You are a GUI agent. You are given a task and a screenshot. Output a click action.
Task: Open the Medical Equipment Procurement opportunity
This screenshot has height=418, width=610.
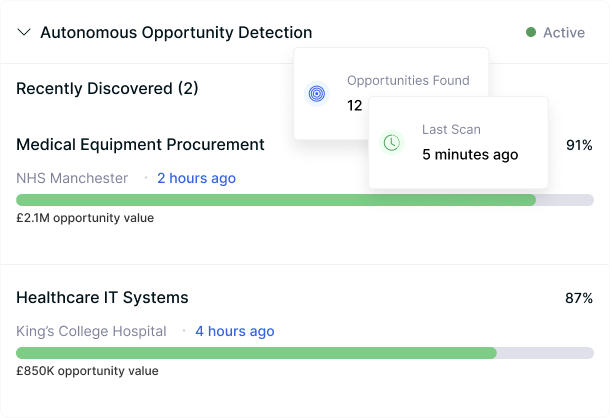point(140,145)
